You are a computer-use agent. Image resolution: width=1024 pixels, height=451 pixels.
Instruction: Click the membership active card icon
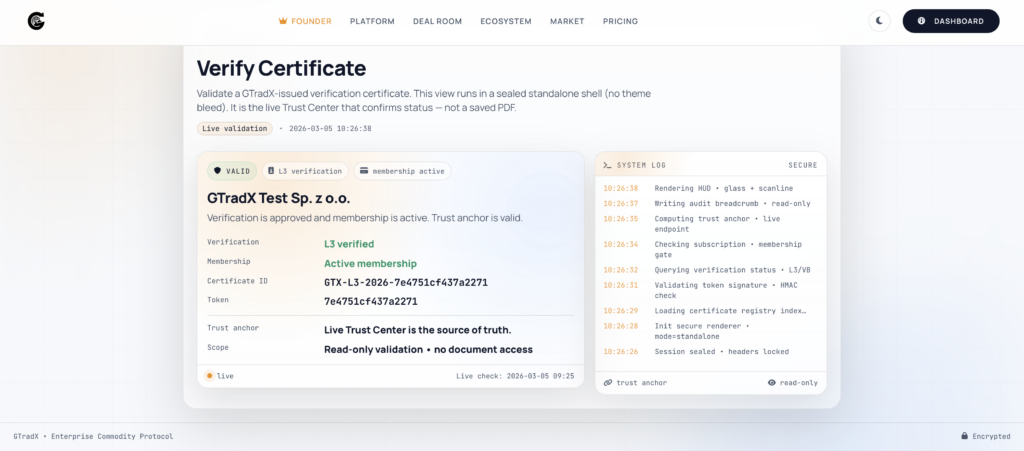click(363, 171)
